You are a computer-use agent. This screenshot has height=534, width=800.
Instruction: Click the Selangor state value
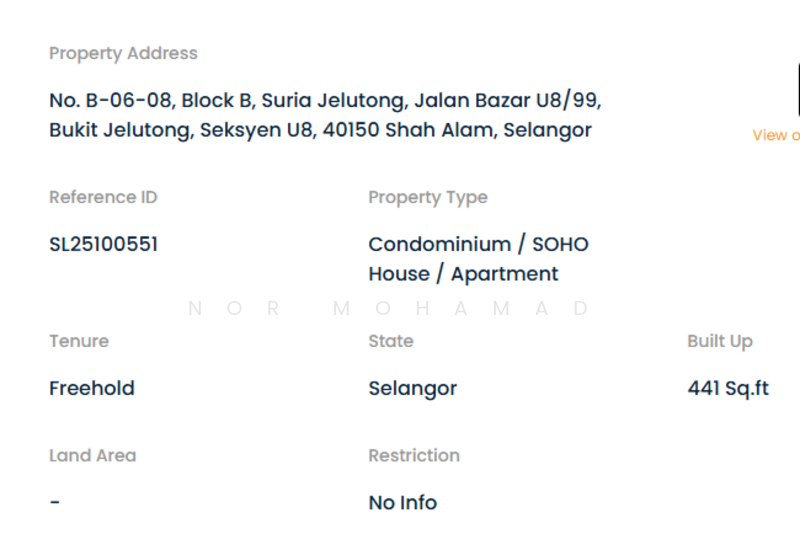(412, 388)
